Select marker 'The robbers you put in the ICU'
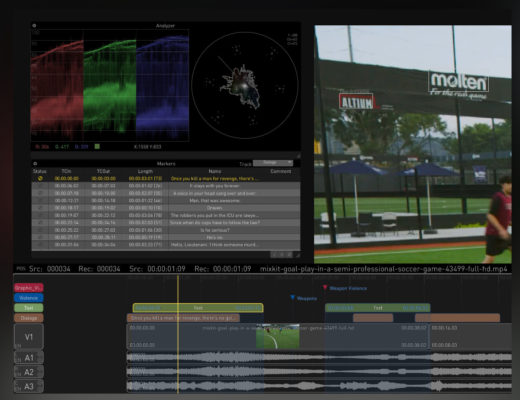Viewport: 520px width, 400px height. (166, 215)
